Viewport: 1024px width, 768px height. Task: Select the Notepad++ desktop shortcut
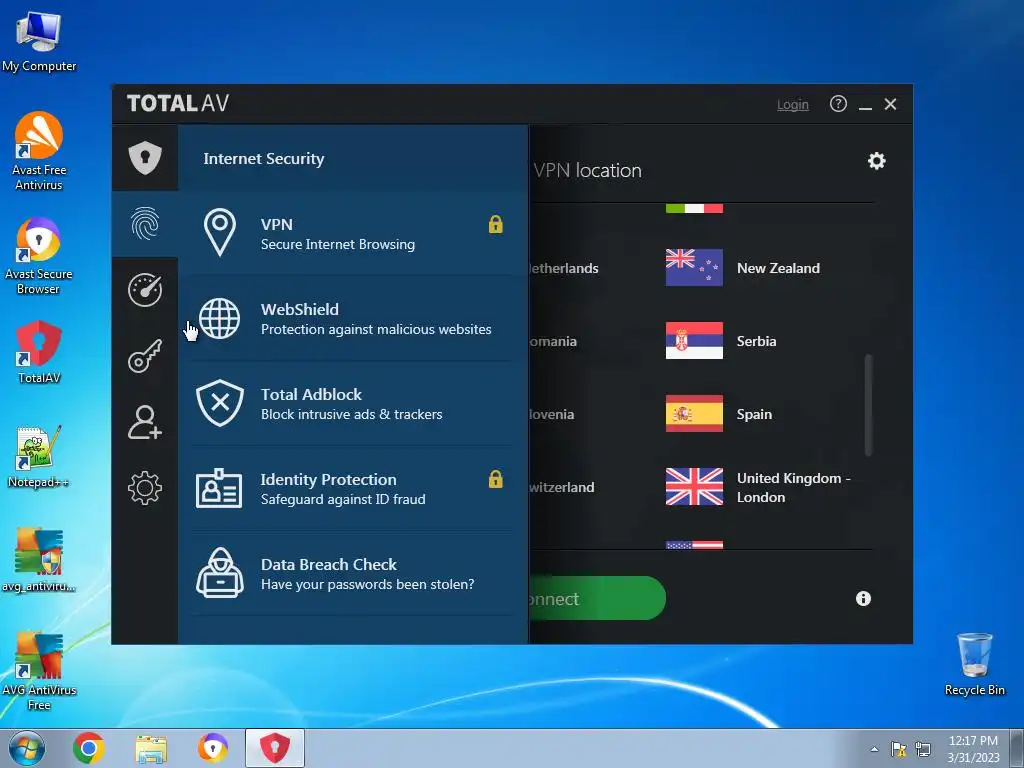39,456
